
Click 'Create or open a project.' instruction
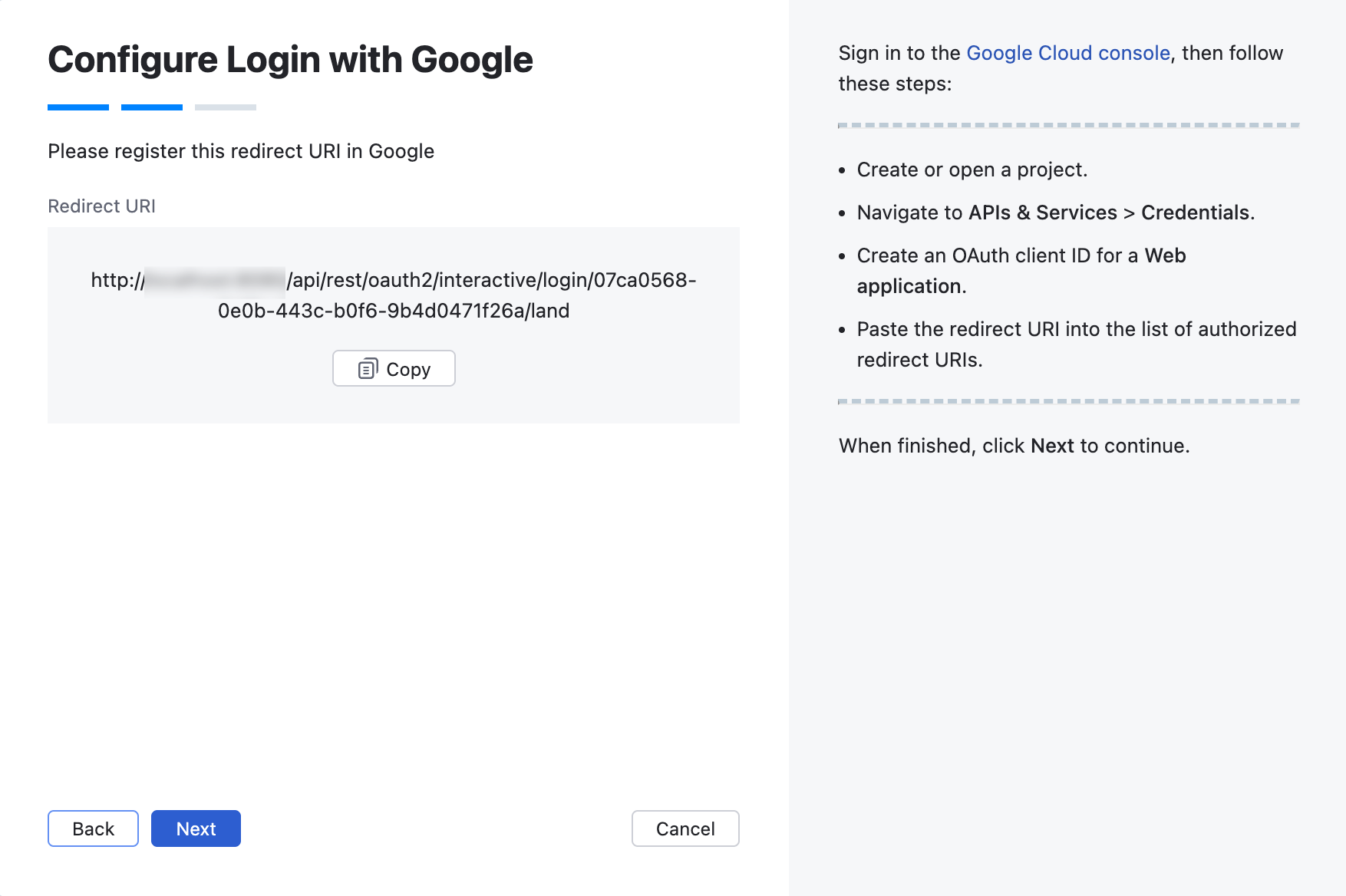pyautogui.click(x=972, y=170)
